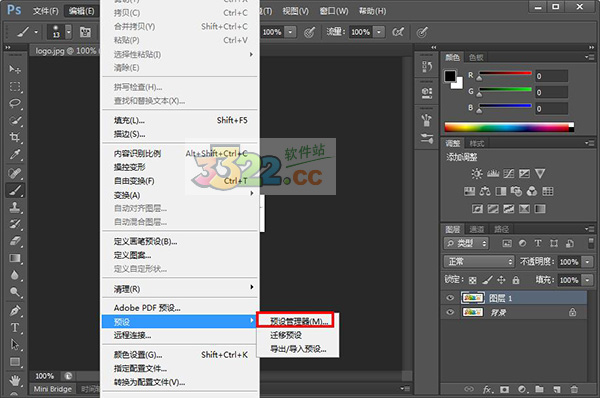Viewport: 600px width, 398px height.
Task: Open the Properties panel icon
Action: (x=427, y=93)
